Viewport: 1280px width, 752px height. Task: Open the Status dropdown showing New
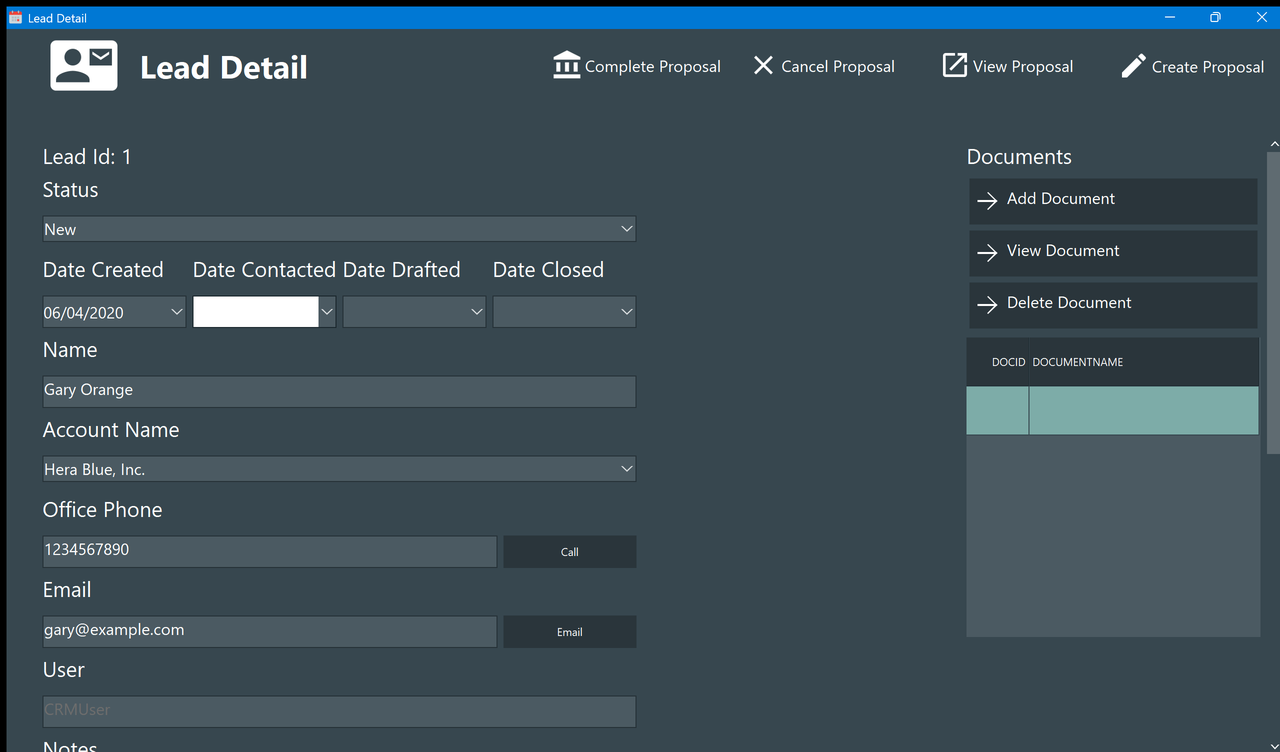(x=339, y=229)
